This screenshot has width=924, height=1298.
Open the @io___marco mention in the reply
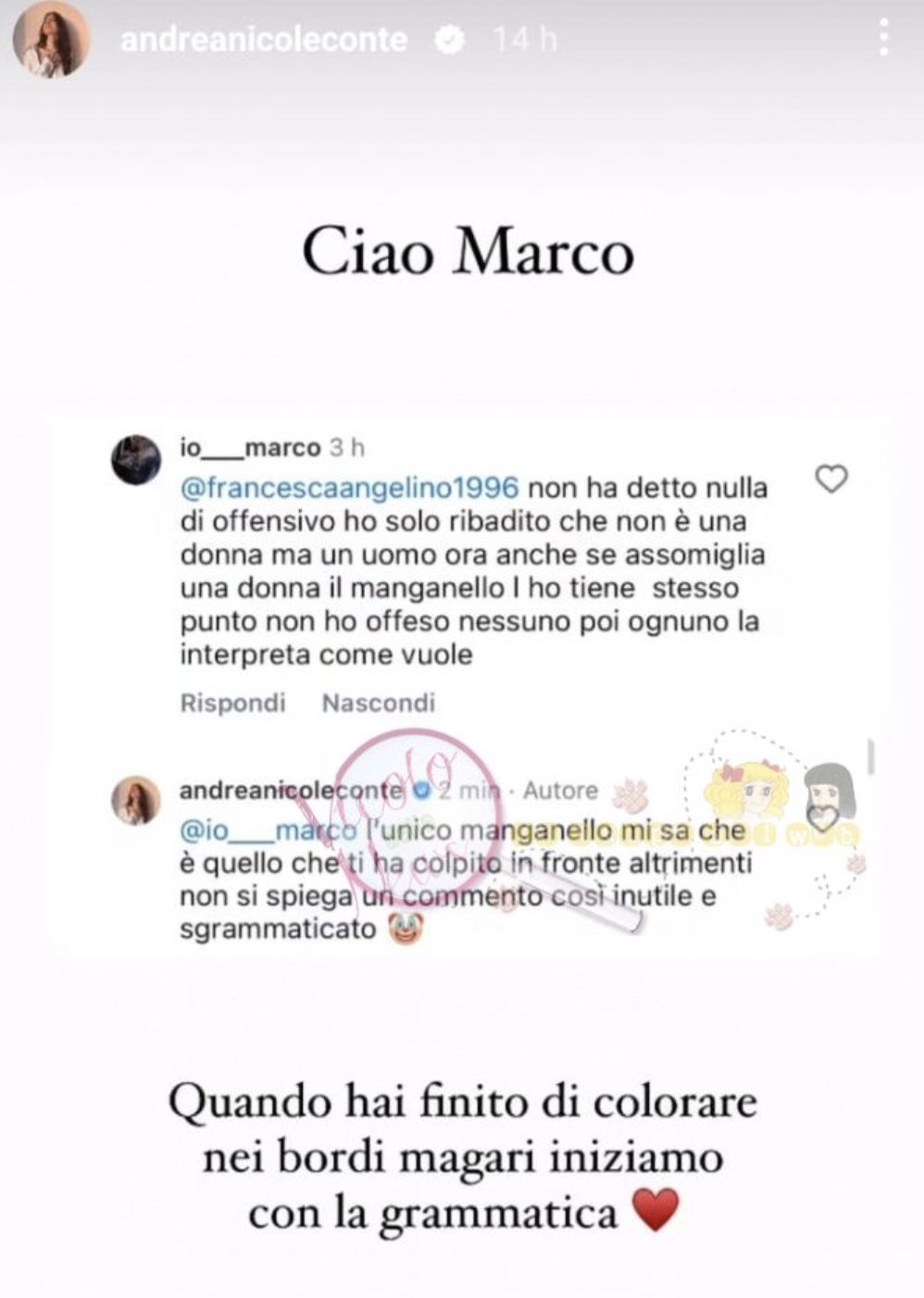(x=268, y=830)
